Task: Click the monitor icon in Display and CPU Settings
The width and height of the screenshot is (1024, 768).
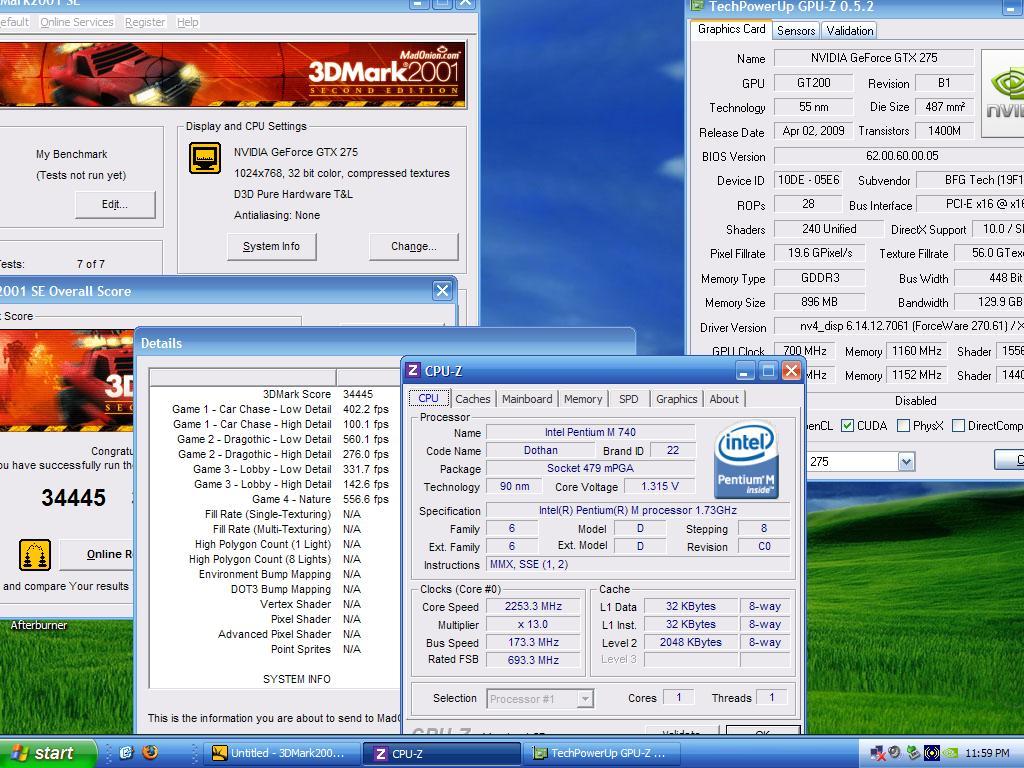Action: click(x=205, y=157)
